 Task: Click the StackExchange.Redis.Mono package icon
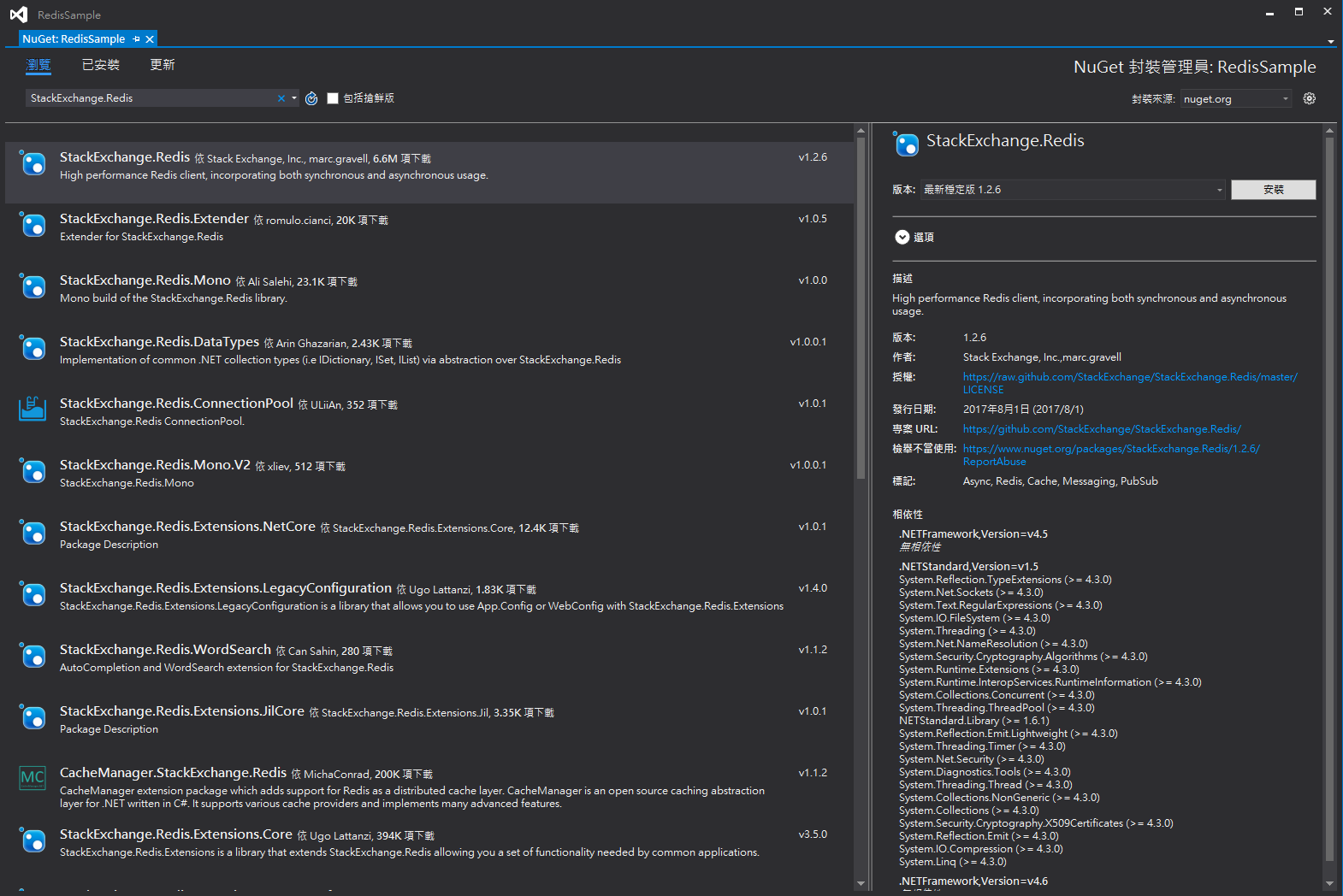tap(33, 286)
